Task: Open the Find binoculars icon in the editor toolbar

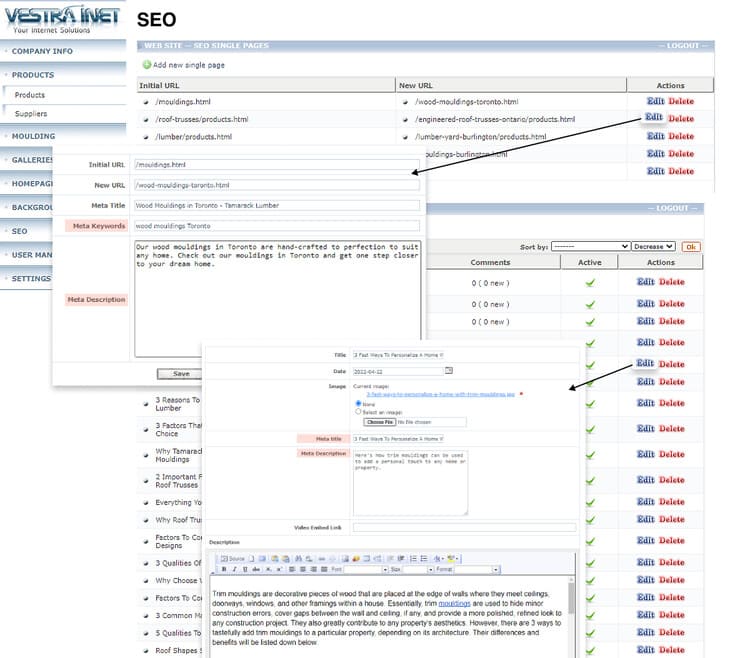Action: coord(298,559)
